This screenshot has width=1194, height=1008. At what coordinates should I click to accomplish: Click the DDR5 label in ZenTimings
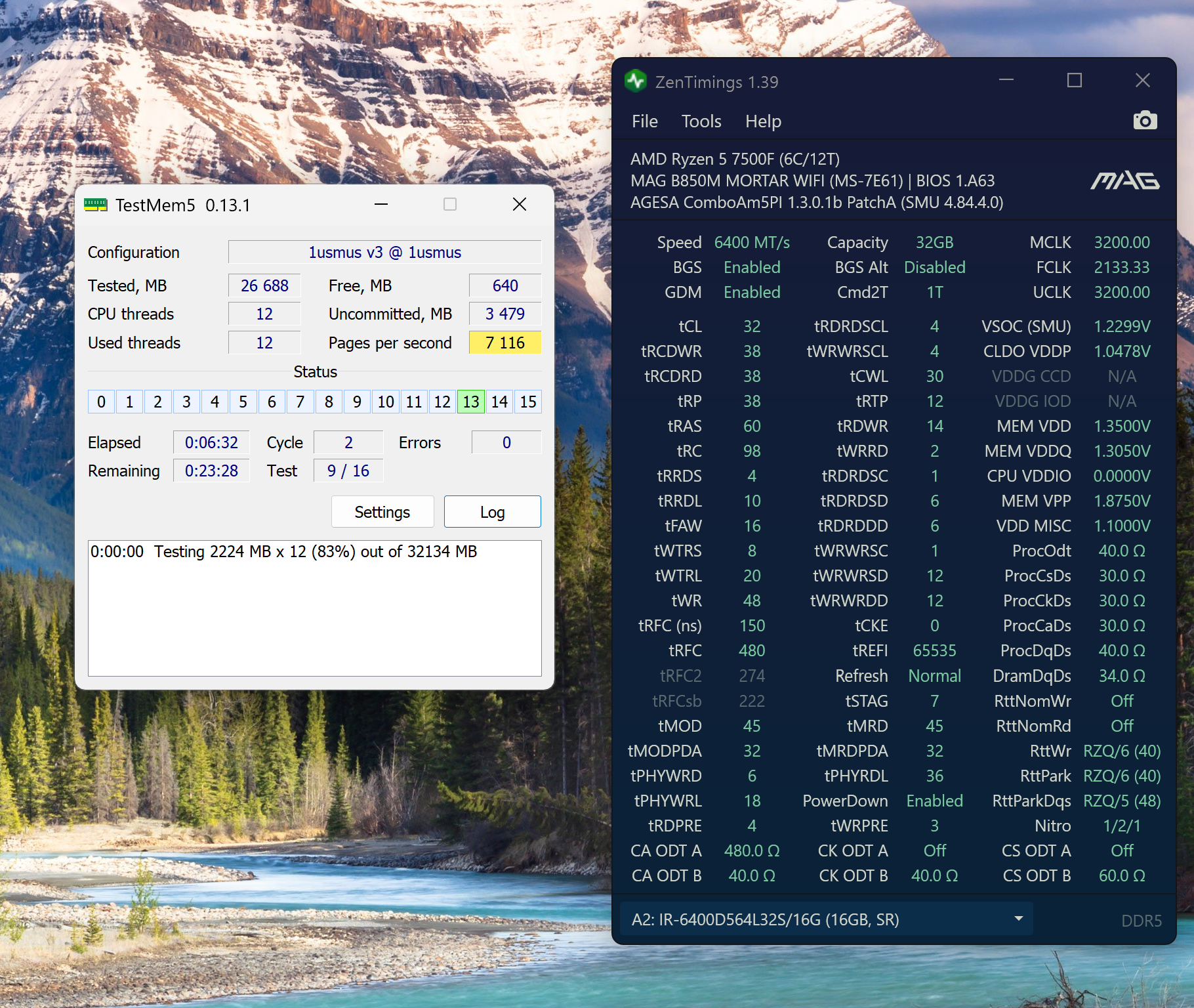point(1142,921)
